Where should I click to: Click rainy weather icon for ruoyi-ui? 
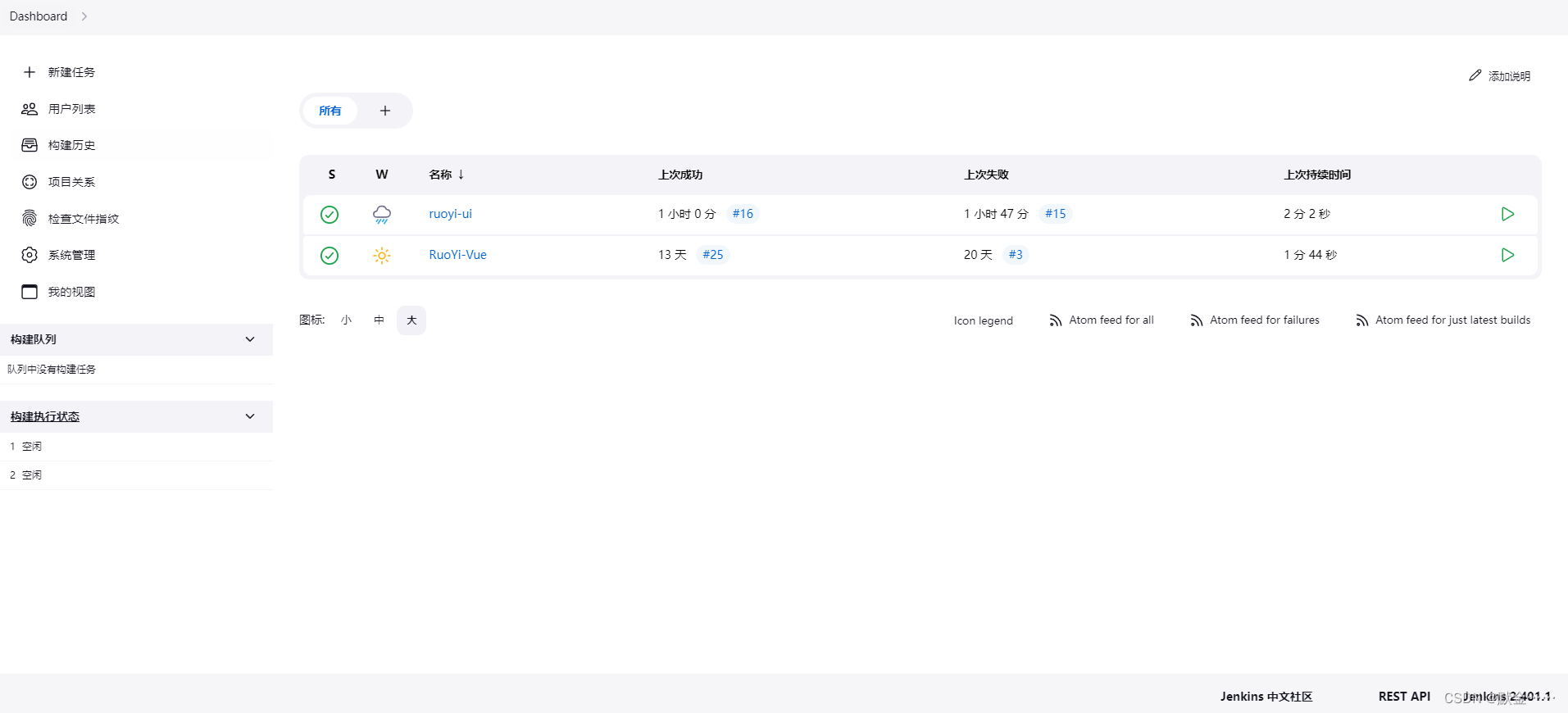click(382, 215)
